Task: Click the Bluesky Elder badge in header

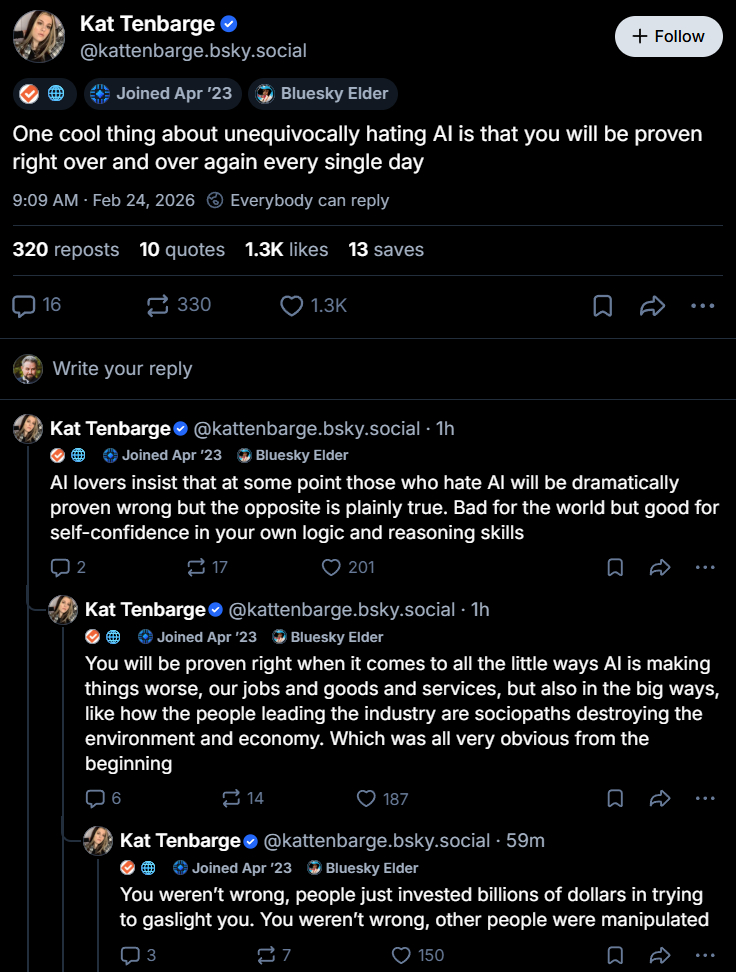Action: point(323,94)
